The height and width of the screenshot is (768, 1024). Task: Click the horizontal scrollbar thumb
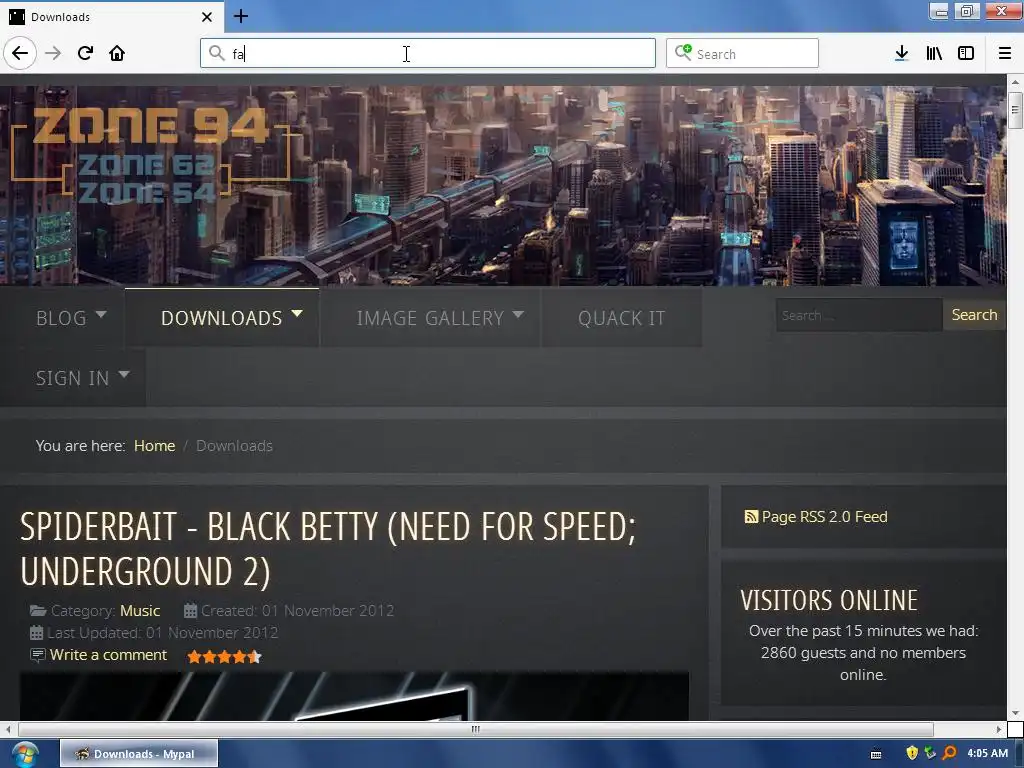475,729
